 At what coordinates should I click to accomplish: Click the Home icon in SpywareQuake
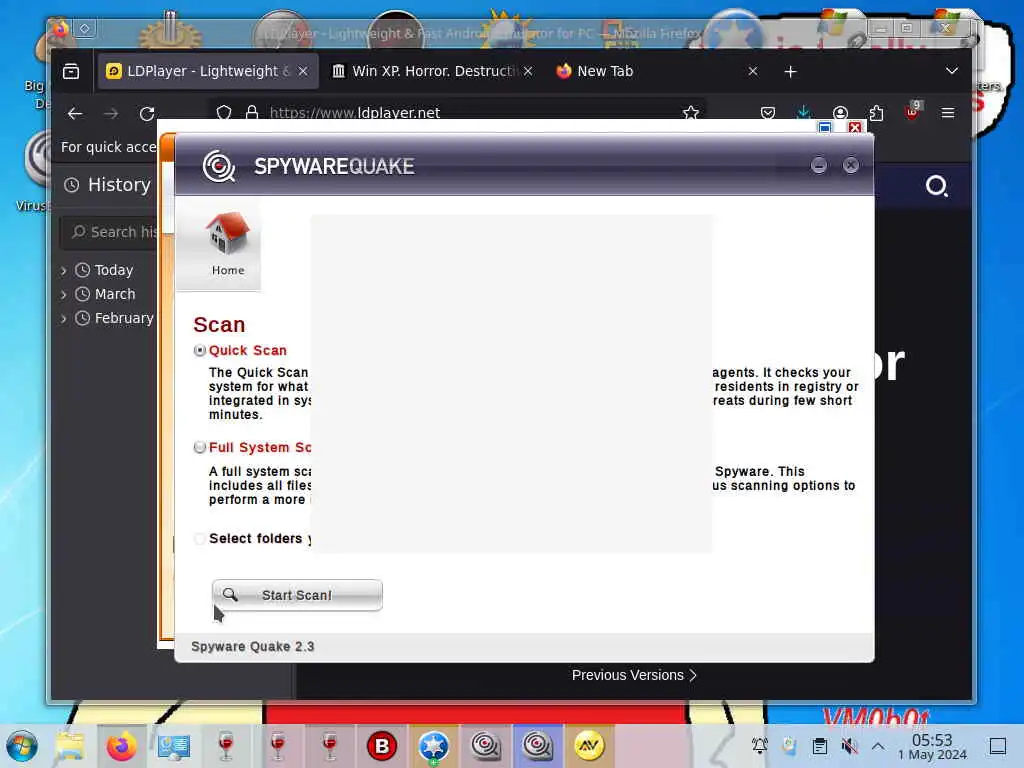point(227,244)
